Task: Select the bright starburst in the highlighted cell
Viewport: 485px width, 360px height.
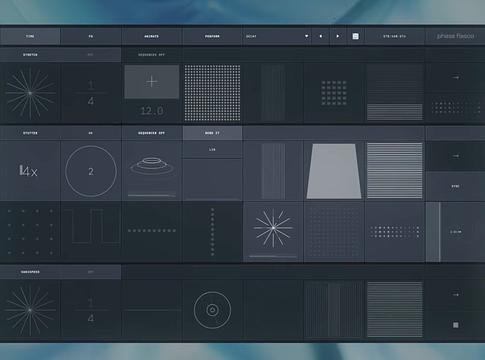Action: click(x=273, y=228)
